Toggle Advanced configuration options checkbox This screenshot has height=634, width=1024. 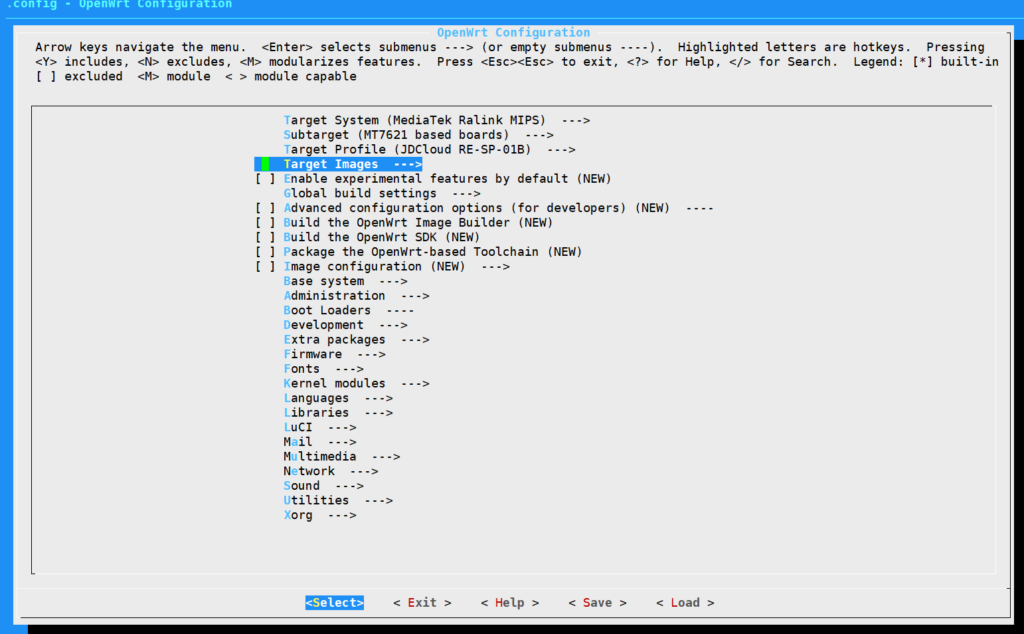(265, 208)
